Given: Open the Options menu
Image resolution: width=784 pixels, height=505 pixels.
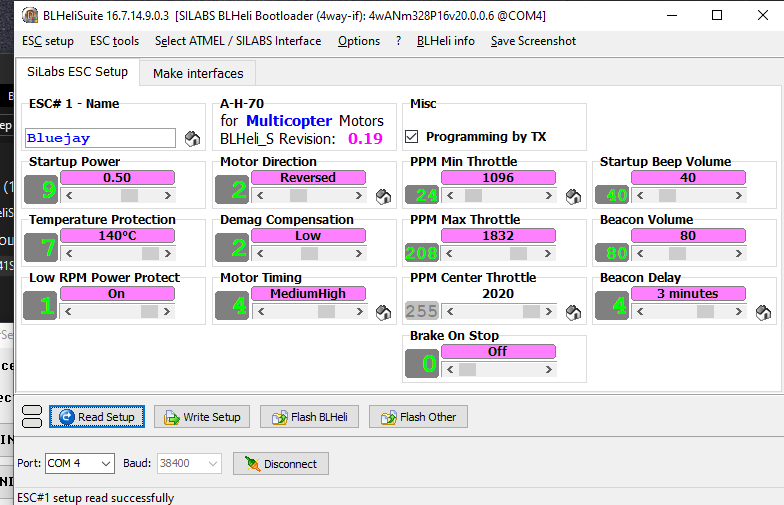Looking at the screenshot, I should coord(359,41).
